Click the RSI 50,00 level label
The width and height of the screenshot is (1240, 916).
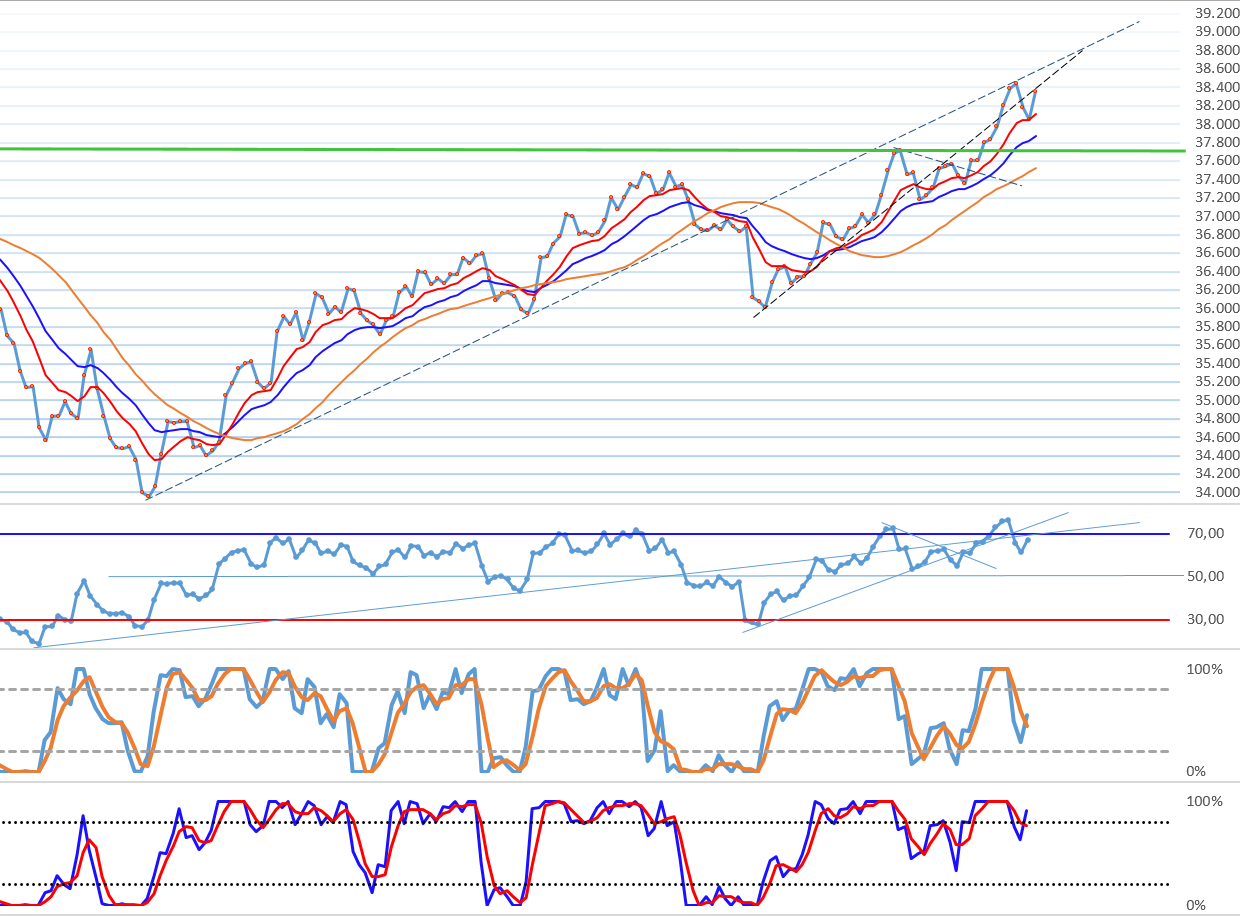click(1205, 576)
